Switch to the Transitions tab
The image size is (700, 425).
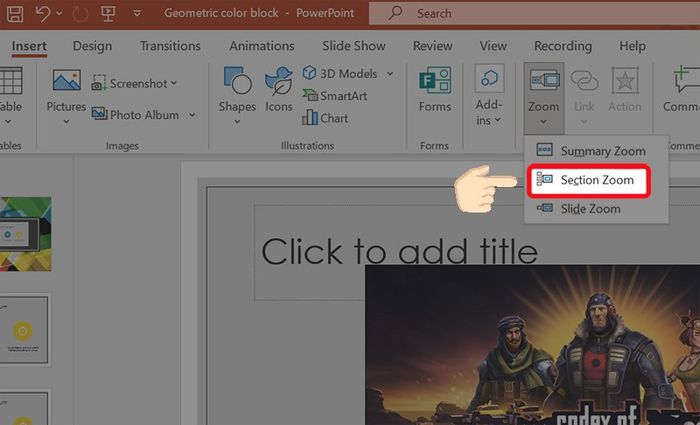[x=170, y=46]
